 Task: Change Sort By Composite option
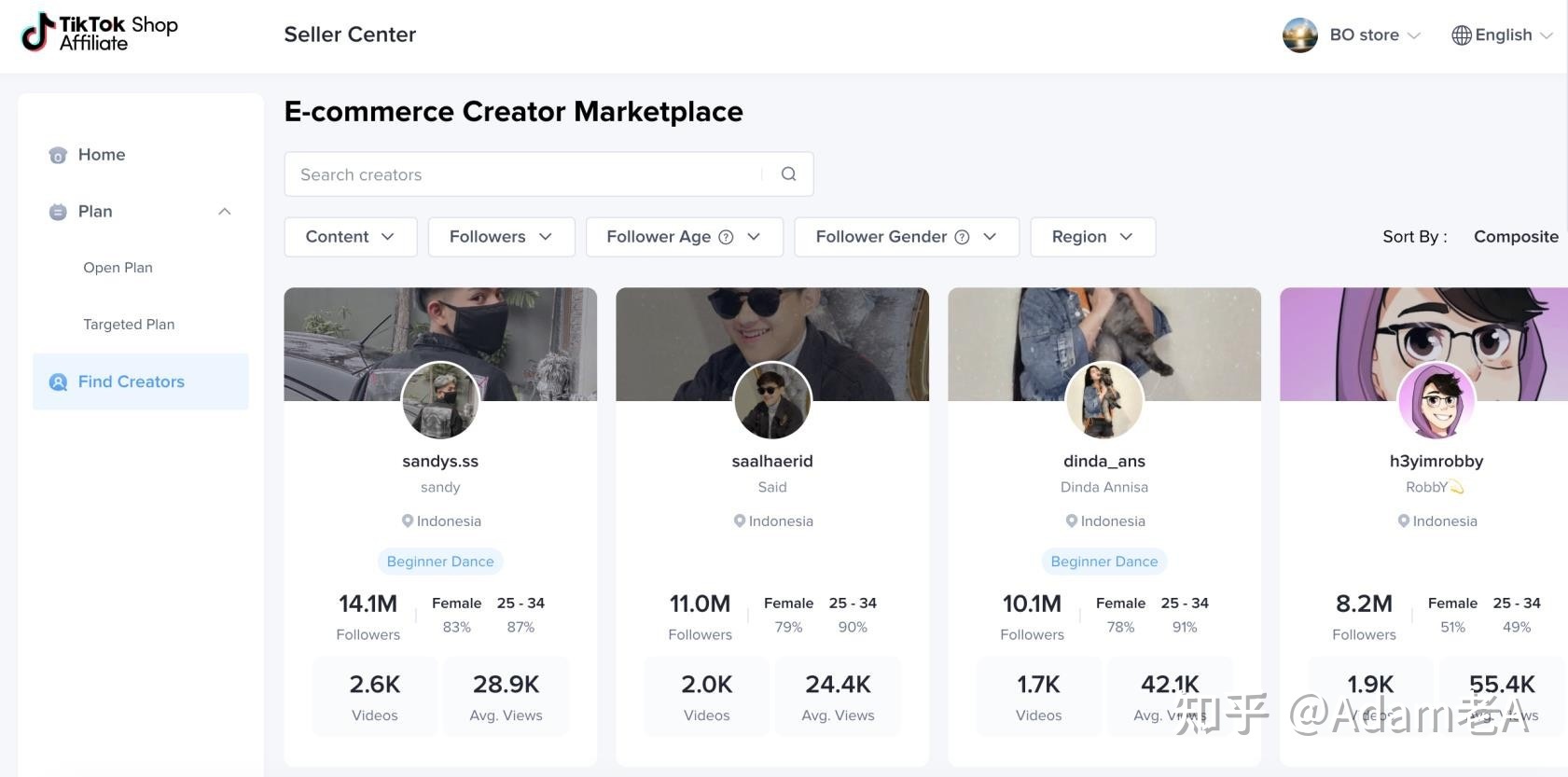click(x=1515, y=237)
